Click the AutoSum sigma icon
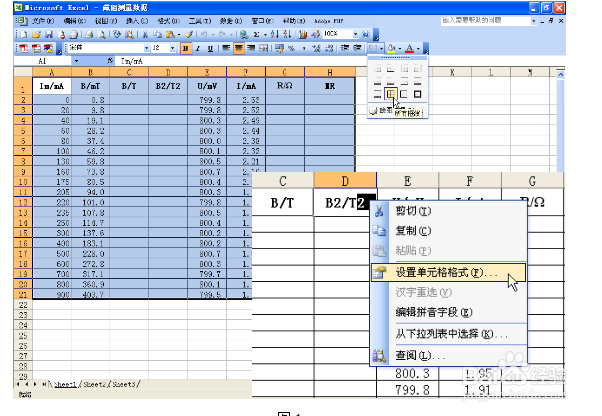 pos(256,35)
